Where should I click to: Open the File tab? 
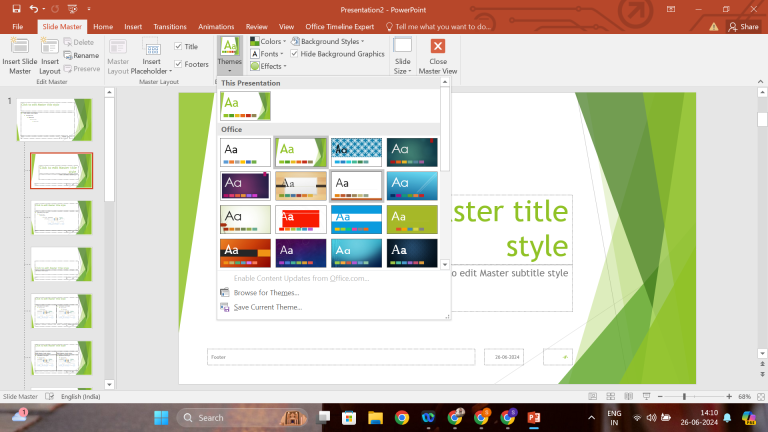[18, 26]
